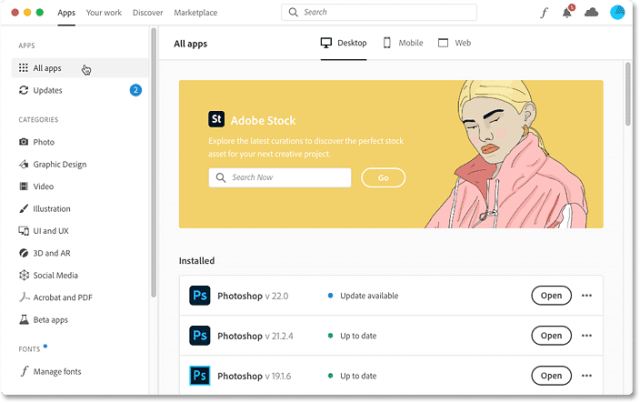Check cloud sync status icon
640x403 pixels.
(x=591, y=13)
